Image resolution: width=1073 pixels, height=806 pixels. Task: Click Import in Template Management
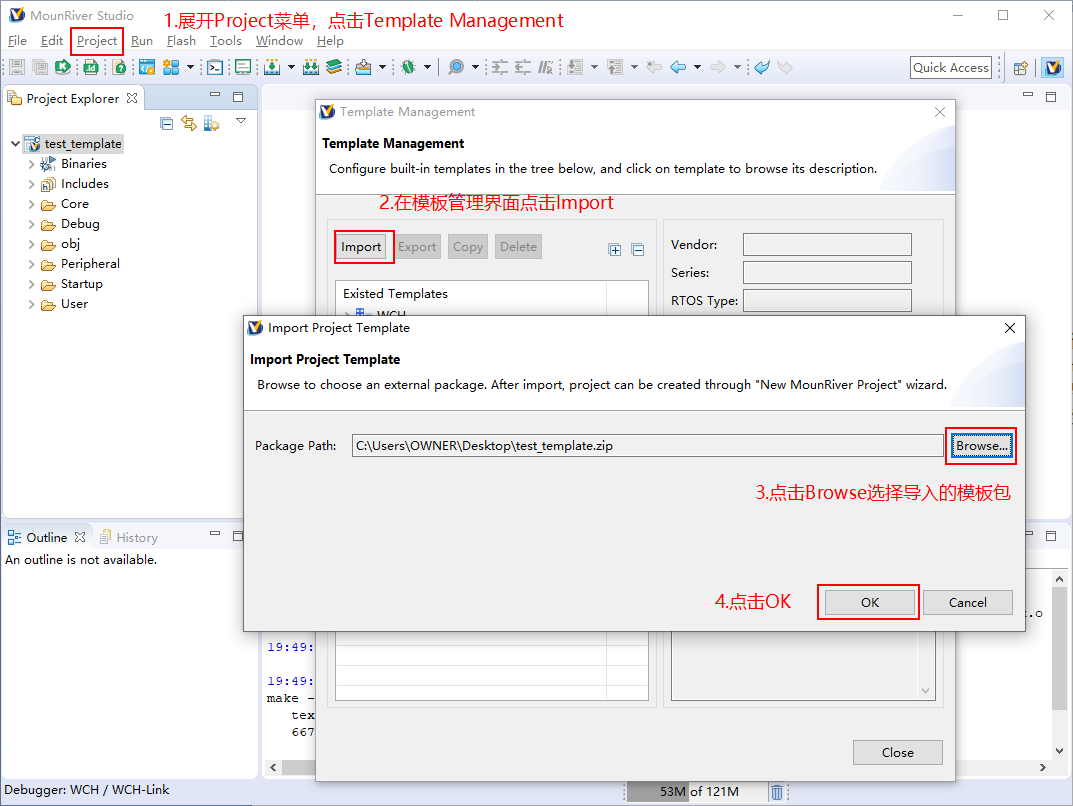click(361, 247)
